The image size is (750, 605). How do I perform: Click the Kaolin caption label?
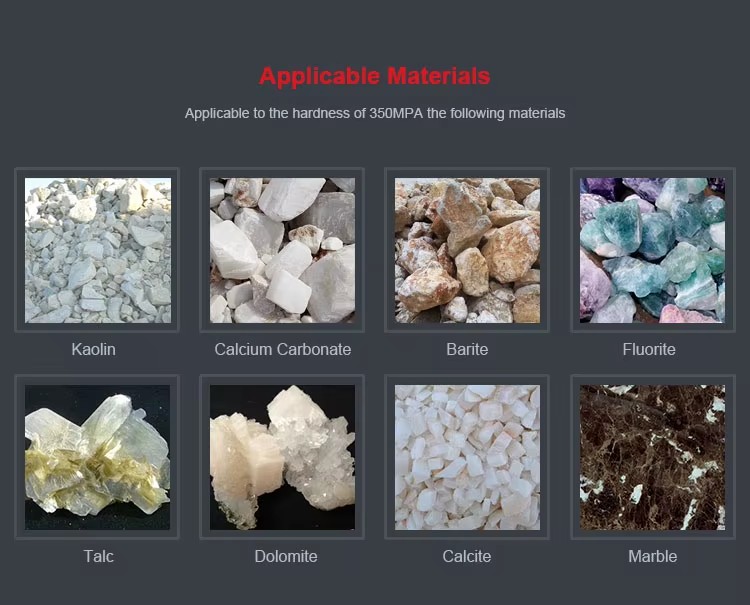point(94,349)
